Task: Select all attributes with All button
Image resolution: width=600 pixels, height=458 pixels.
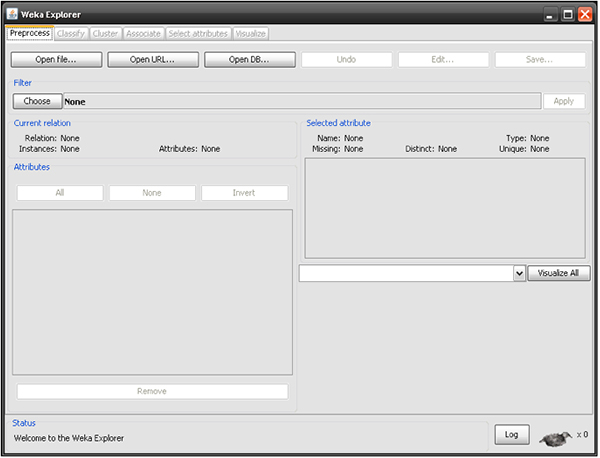Action: pyautogui.click(x=60, y=193)
